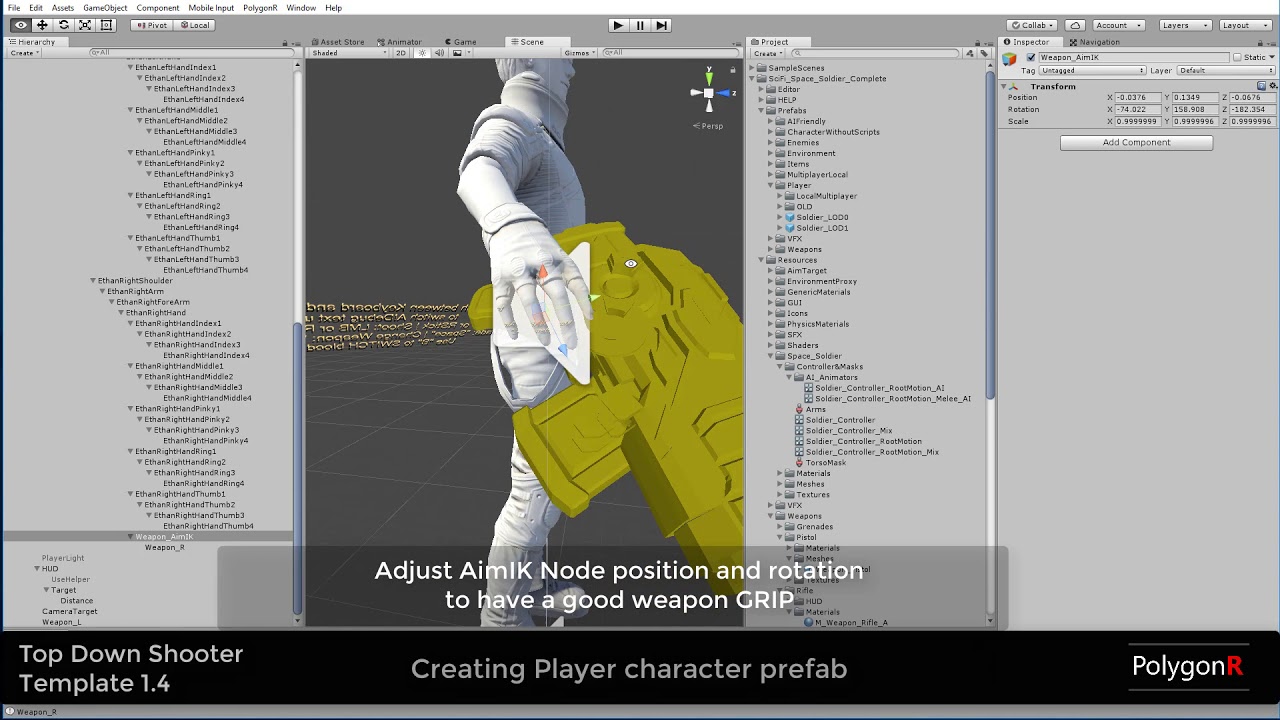The image size is (1280, 720).
Task: Open the GameObject menu
Action: [105, 8]
